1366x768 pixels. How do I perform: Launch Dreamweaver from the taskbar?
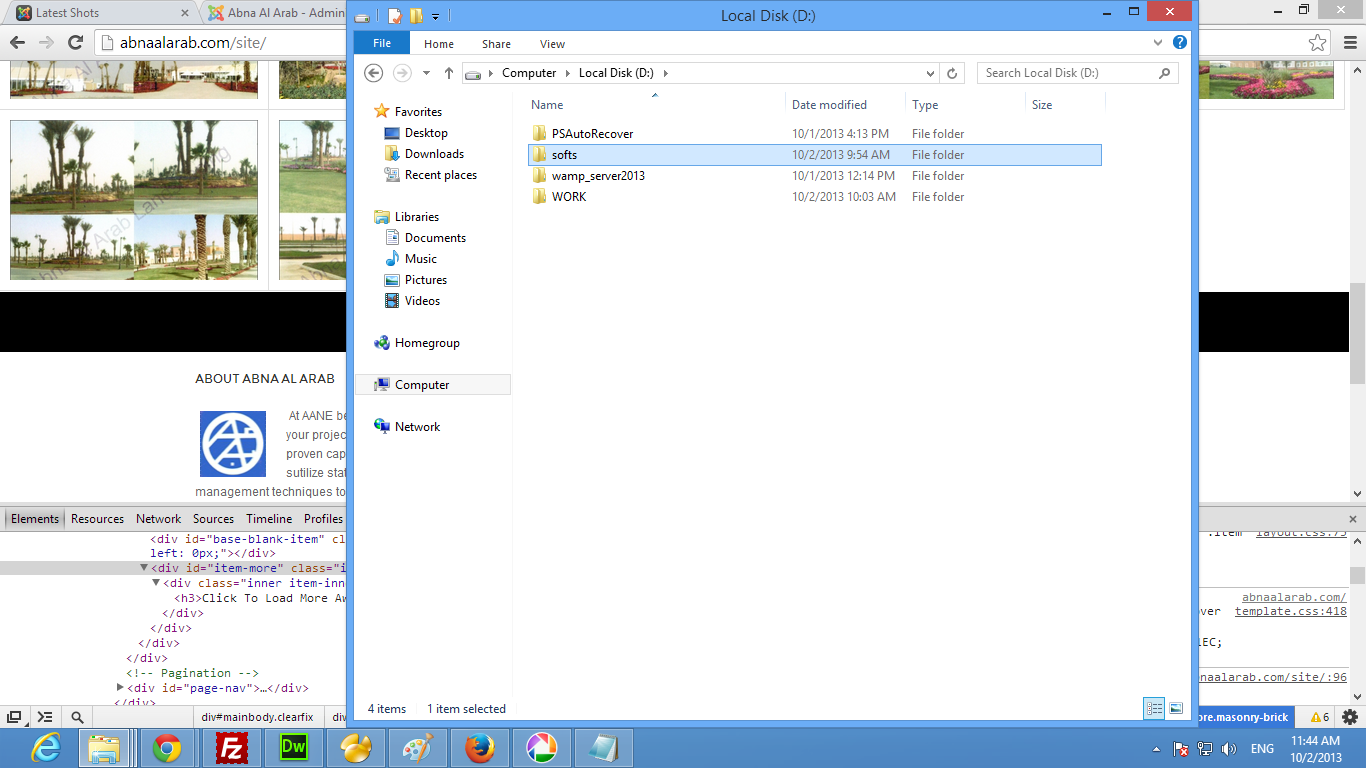click(294, 748)
